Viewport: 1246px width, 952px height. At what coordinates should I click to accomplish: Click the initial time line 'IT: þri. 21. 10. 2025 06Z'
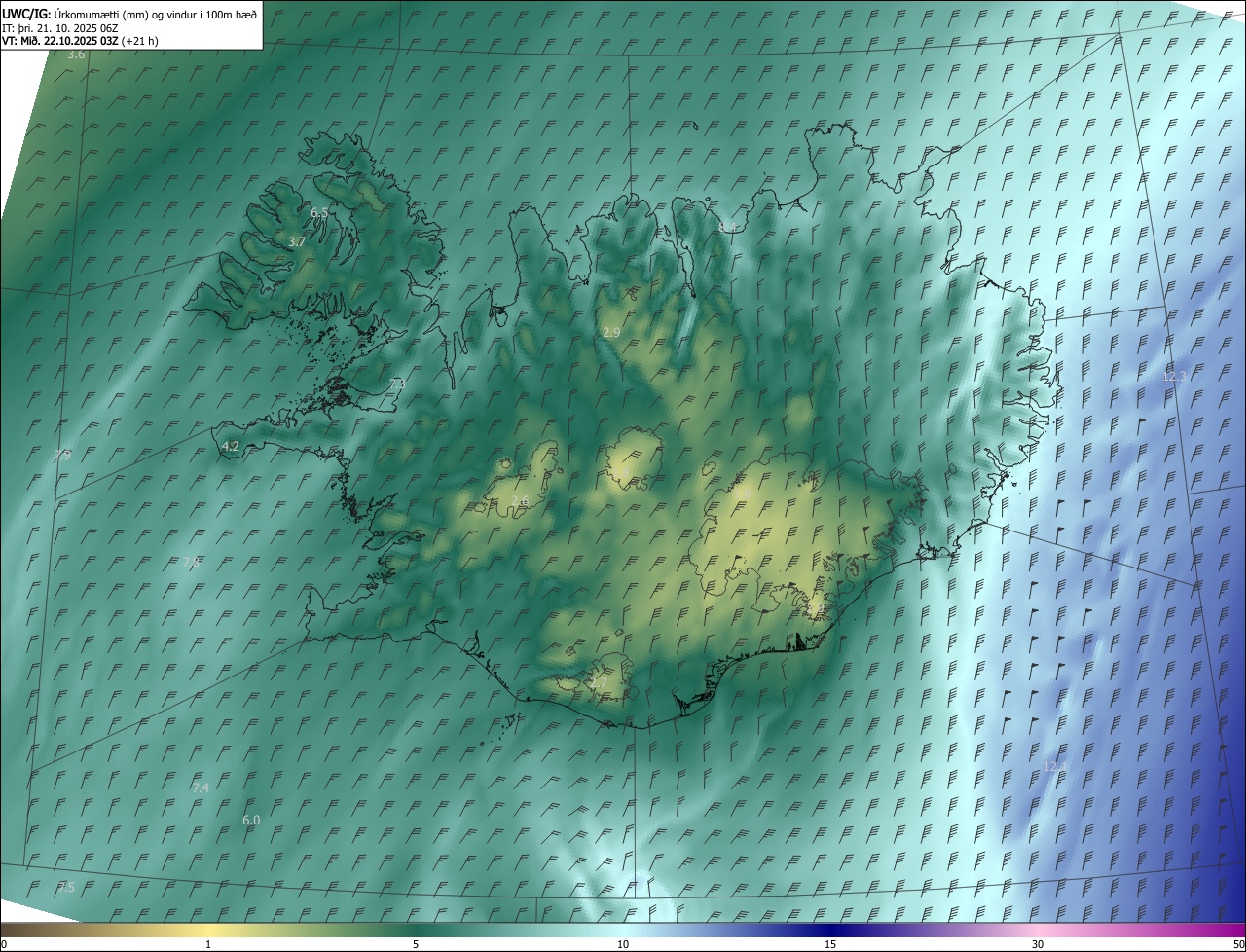[60, 27]
